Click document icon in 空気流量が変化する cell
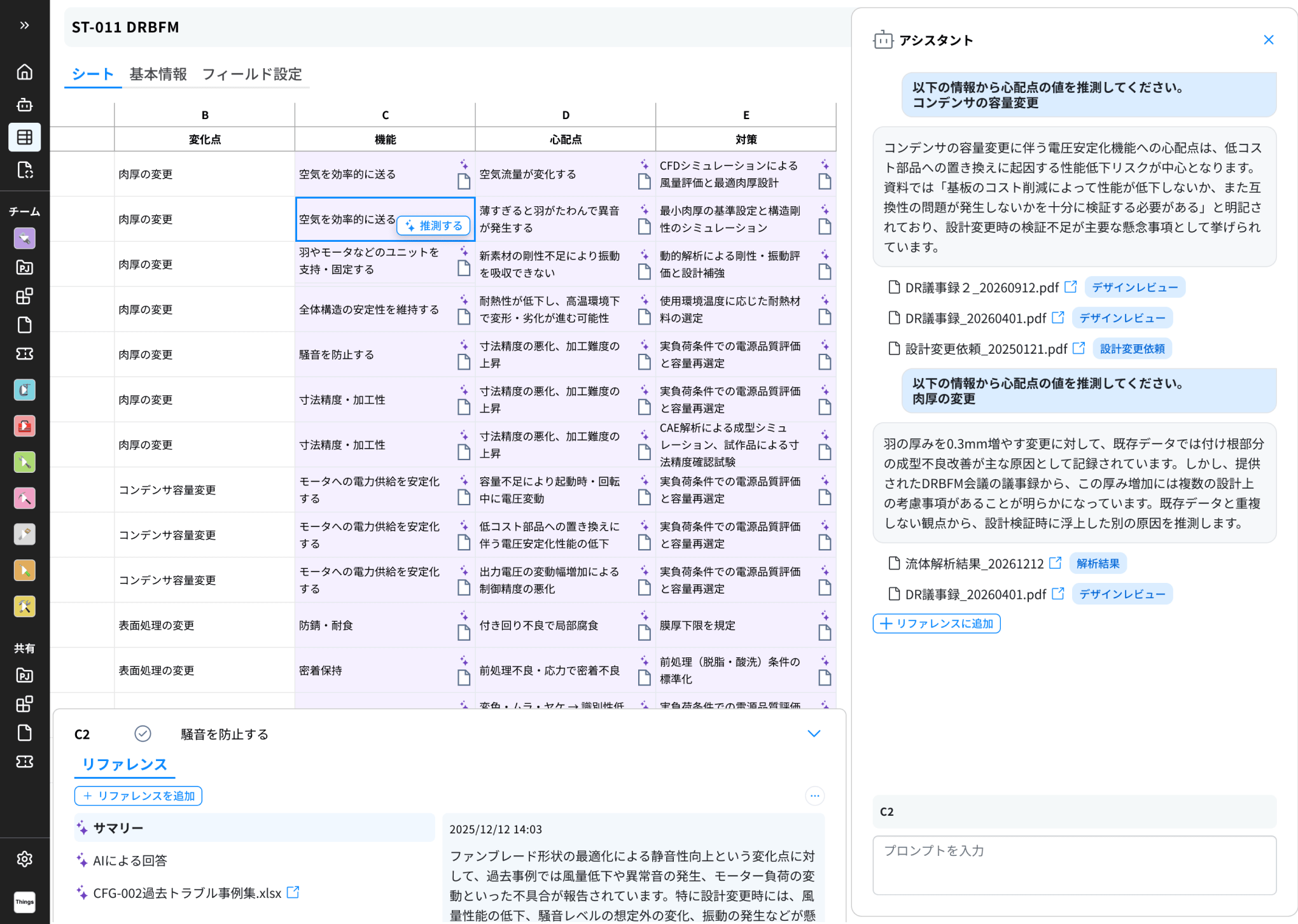The image size is (1298, 924). pos(645,183)
